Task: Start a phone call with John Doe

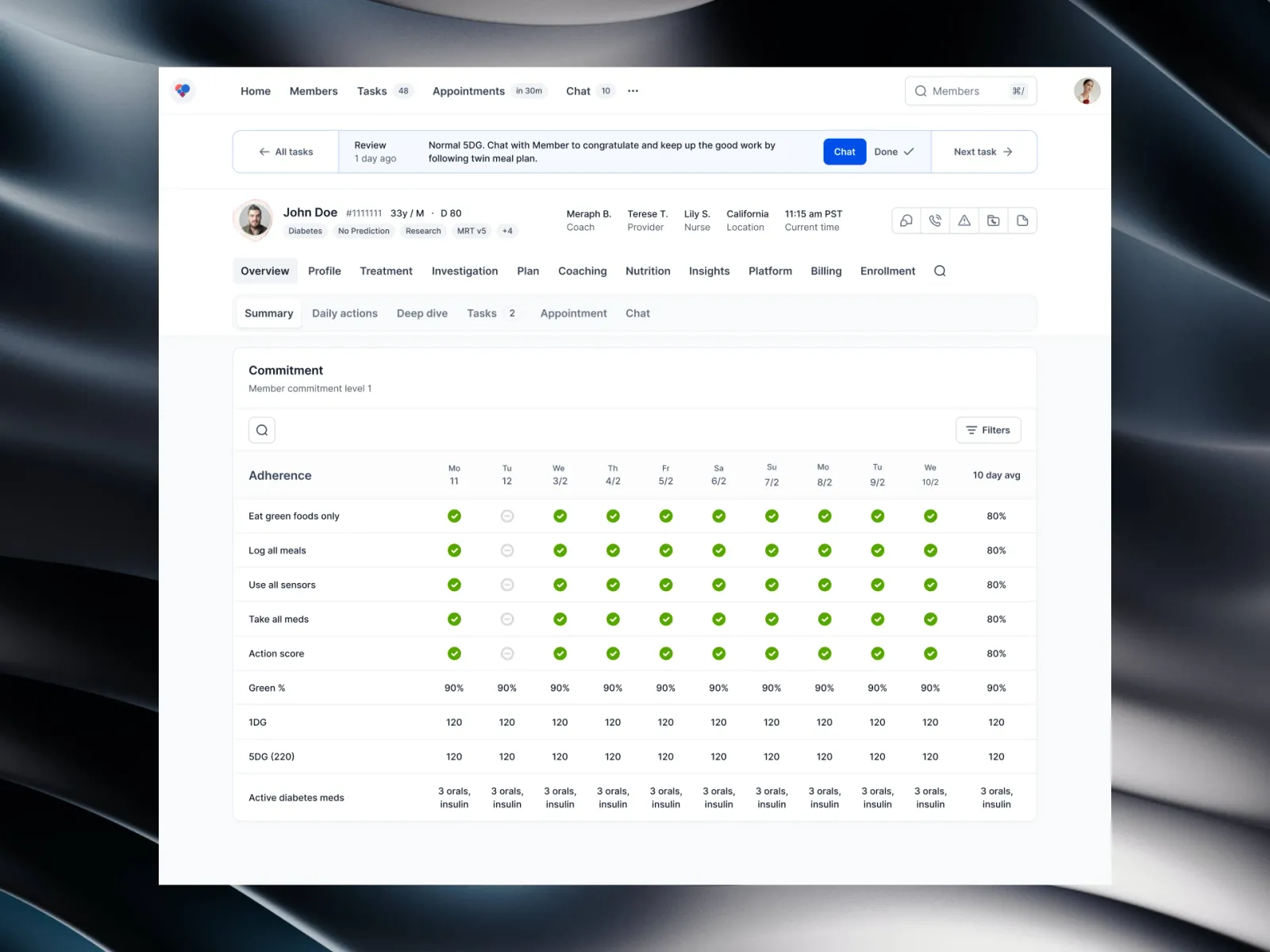Action: point(935,221)
